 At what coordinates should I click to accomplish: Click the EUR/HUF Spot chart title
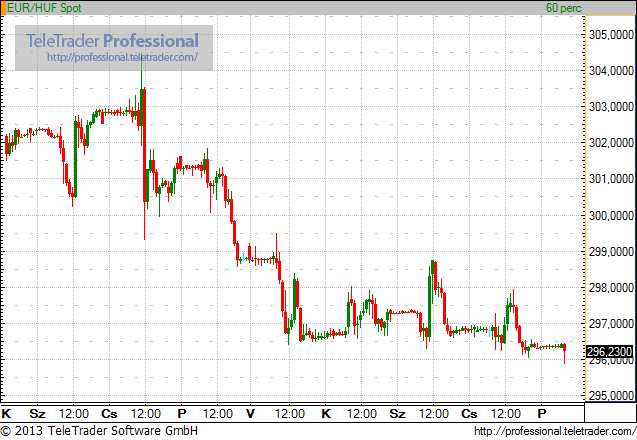click(44, 8)
